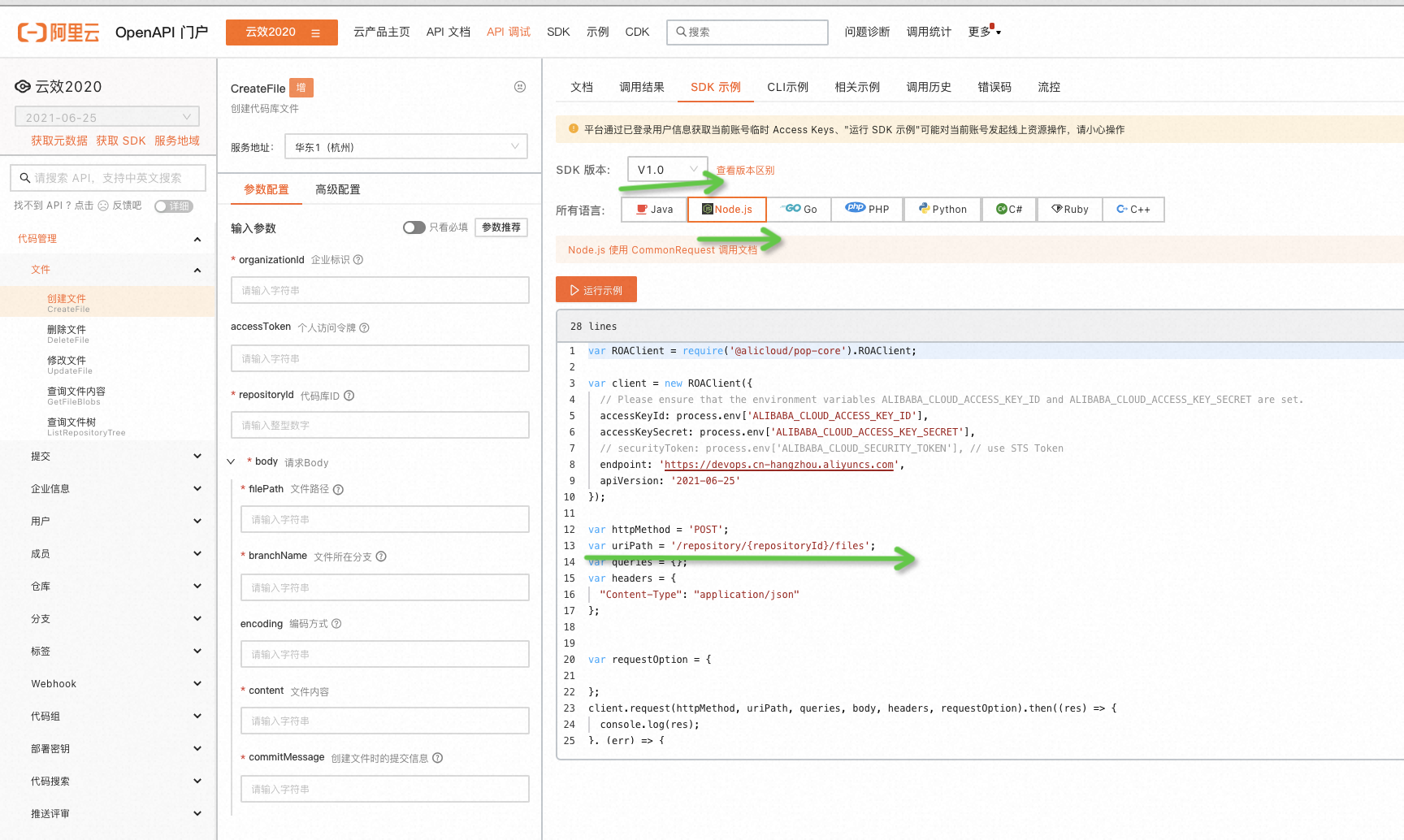Expand the Webhook group

tap(197, 684)
